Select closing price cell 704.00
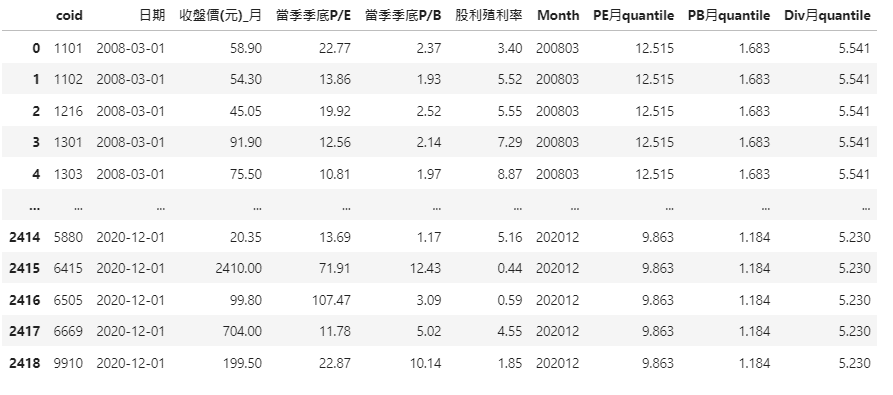893x395 pixels. tap(243, 331)
